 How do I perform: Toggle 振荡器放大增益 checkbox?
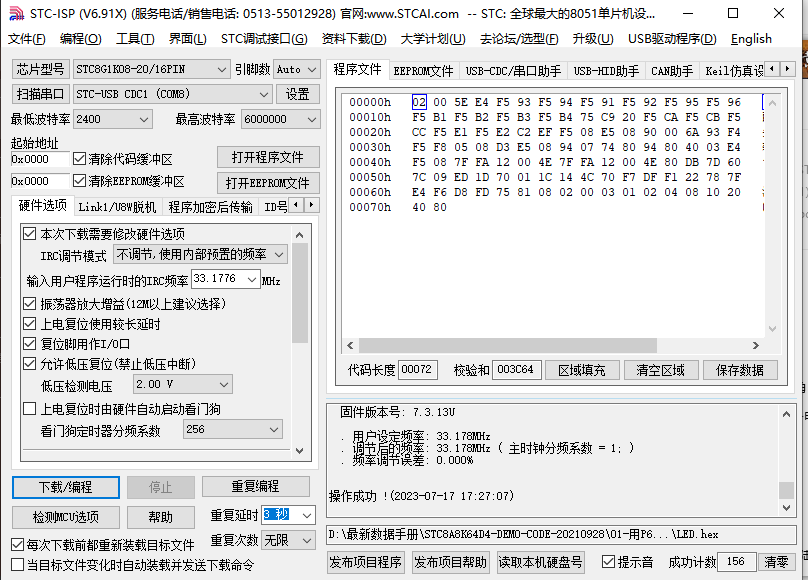coord(29,304)
